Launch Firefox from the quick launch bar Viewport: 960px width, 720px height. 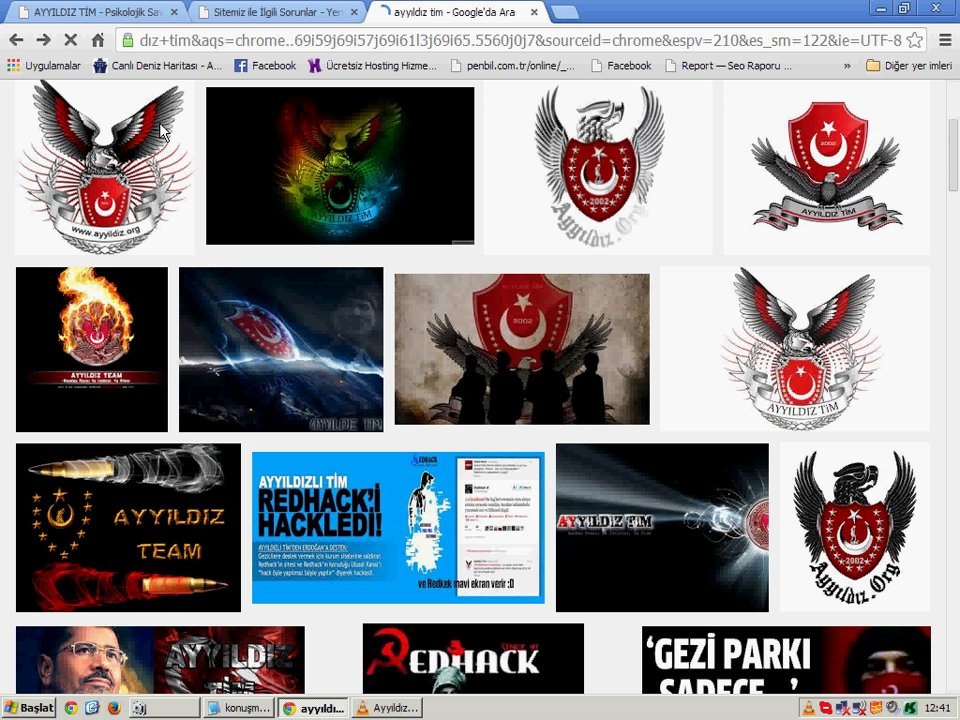click(114, 708)
